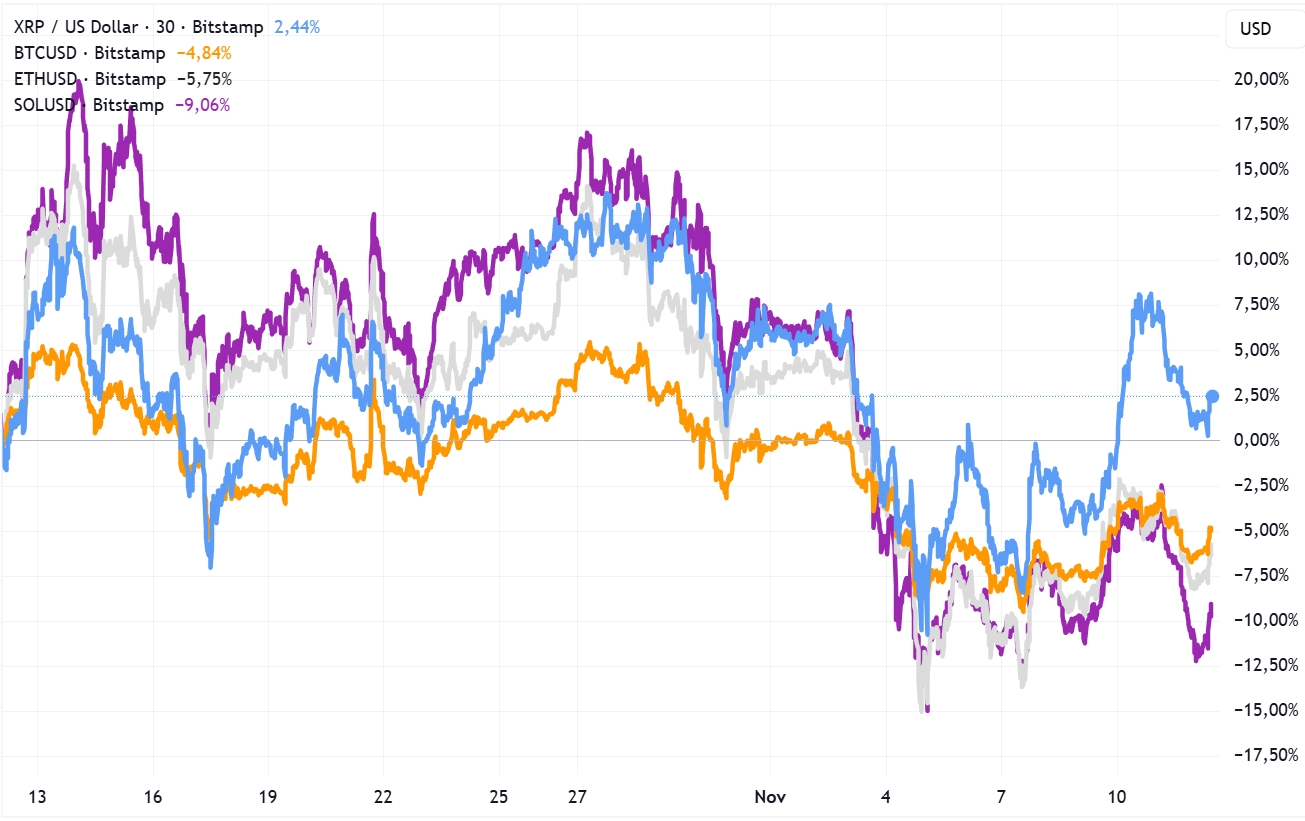Click the ETH −5,75% change value

[204, 79]
